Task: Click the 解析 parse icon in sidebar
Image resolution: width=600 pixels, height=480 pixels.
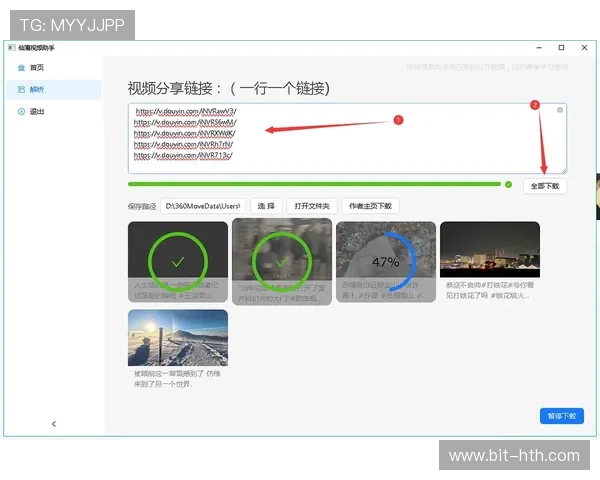Action: coord(21,89)
